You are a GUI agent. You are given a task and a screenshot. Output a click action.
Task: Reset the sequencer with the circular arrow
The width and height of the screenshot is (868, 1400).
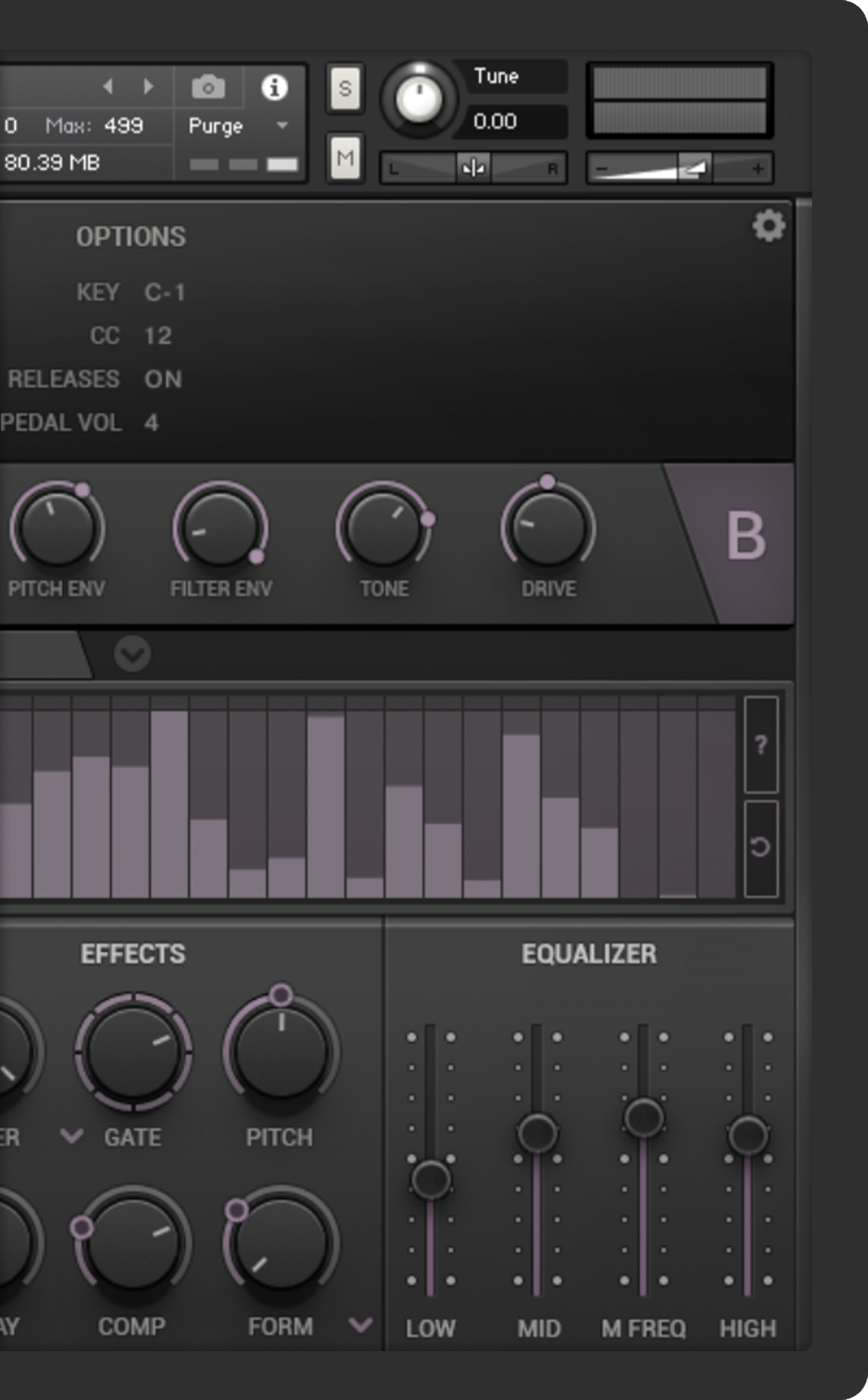coord(761,848)
